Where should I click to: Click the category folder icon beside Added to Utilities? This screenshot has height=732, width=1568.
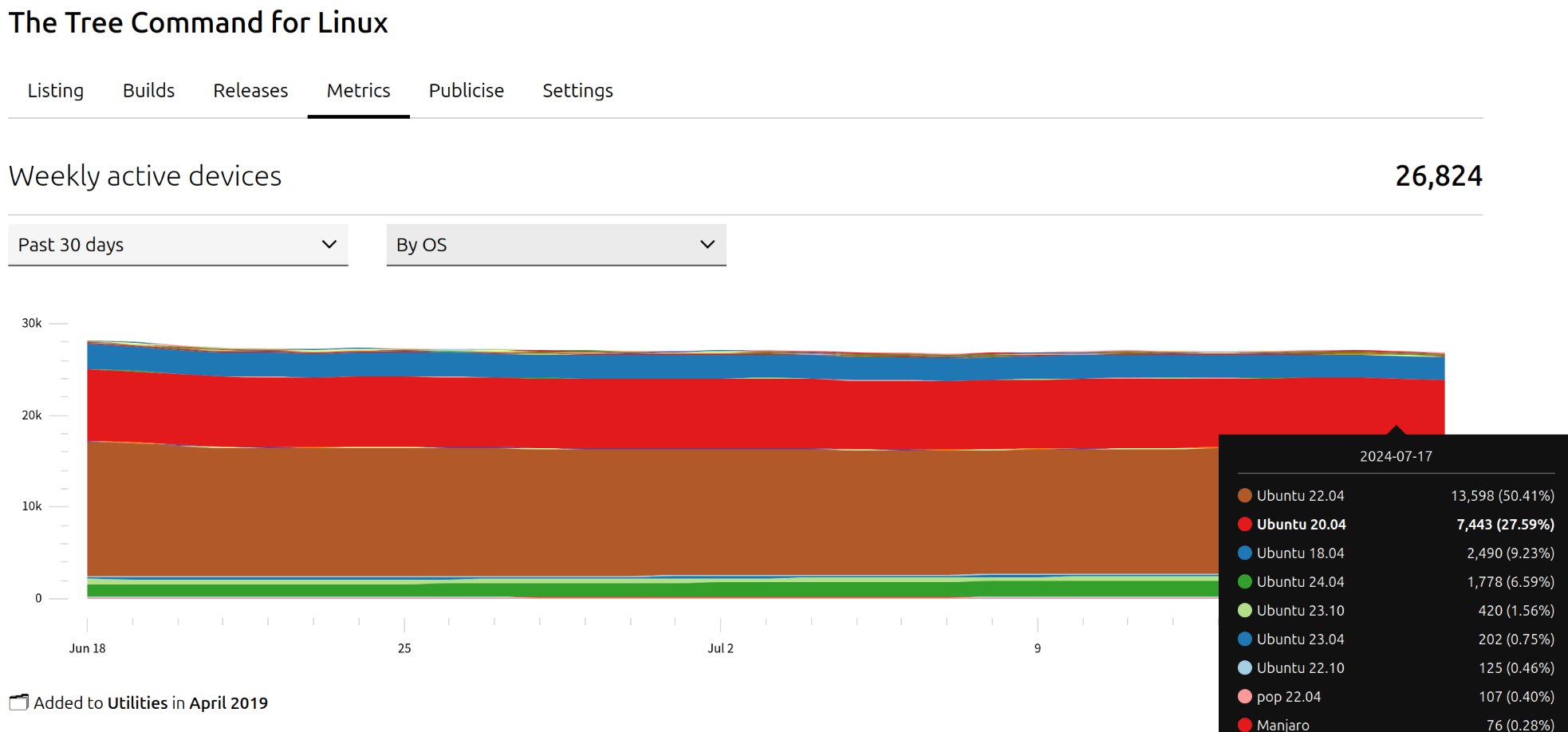point(18,702)
